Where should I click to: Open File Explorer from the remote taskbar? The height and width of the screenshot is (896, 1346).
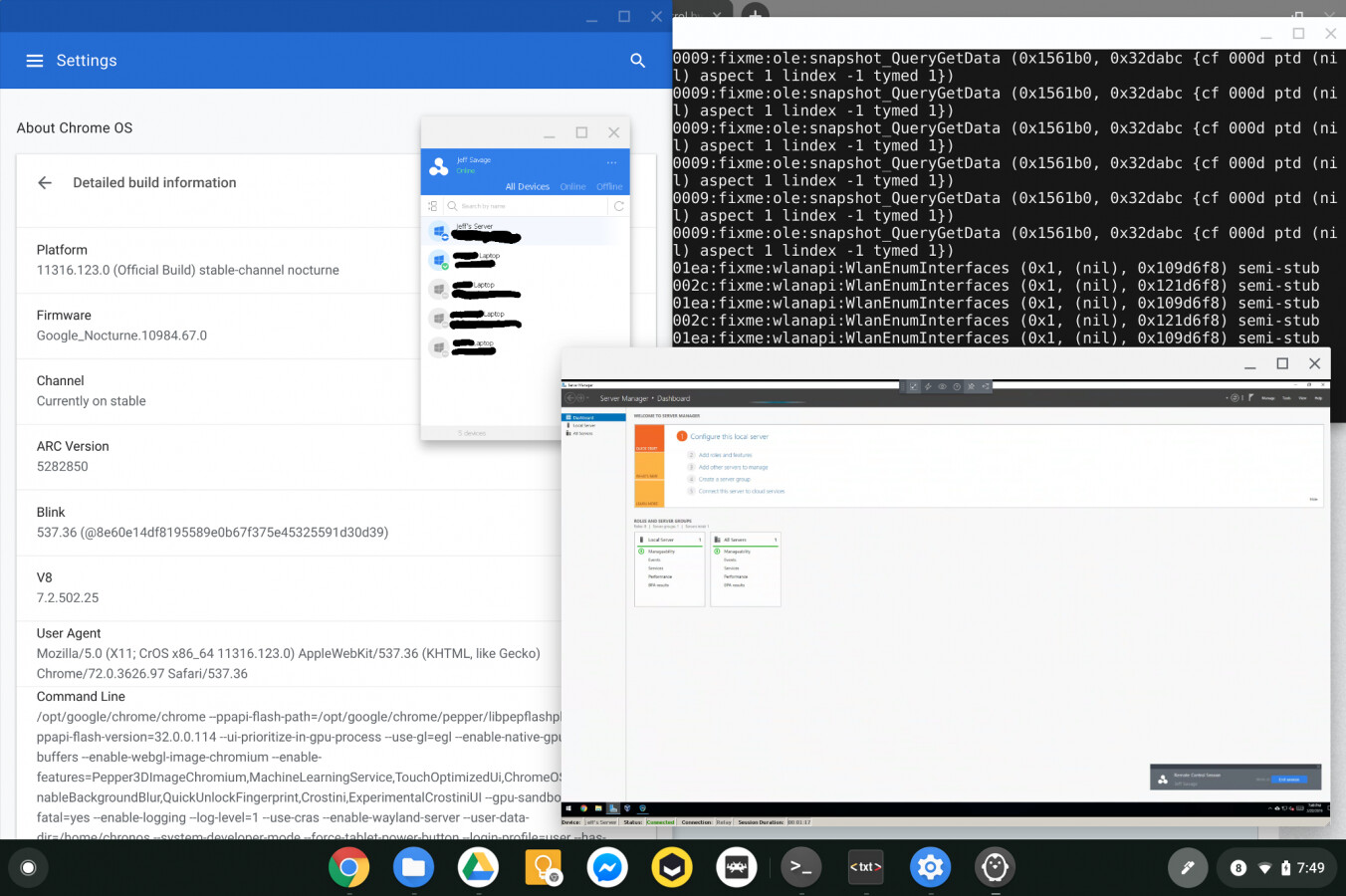(x=598, y=808)
